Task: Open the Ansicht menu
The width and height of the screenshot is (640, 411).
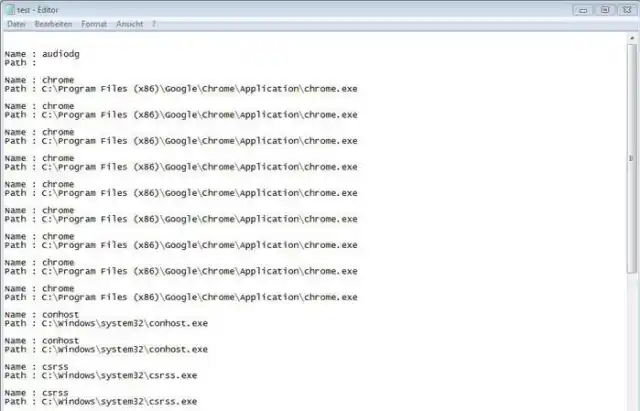Action: [x=129, y=24]
